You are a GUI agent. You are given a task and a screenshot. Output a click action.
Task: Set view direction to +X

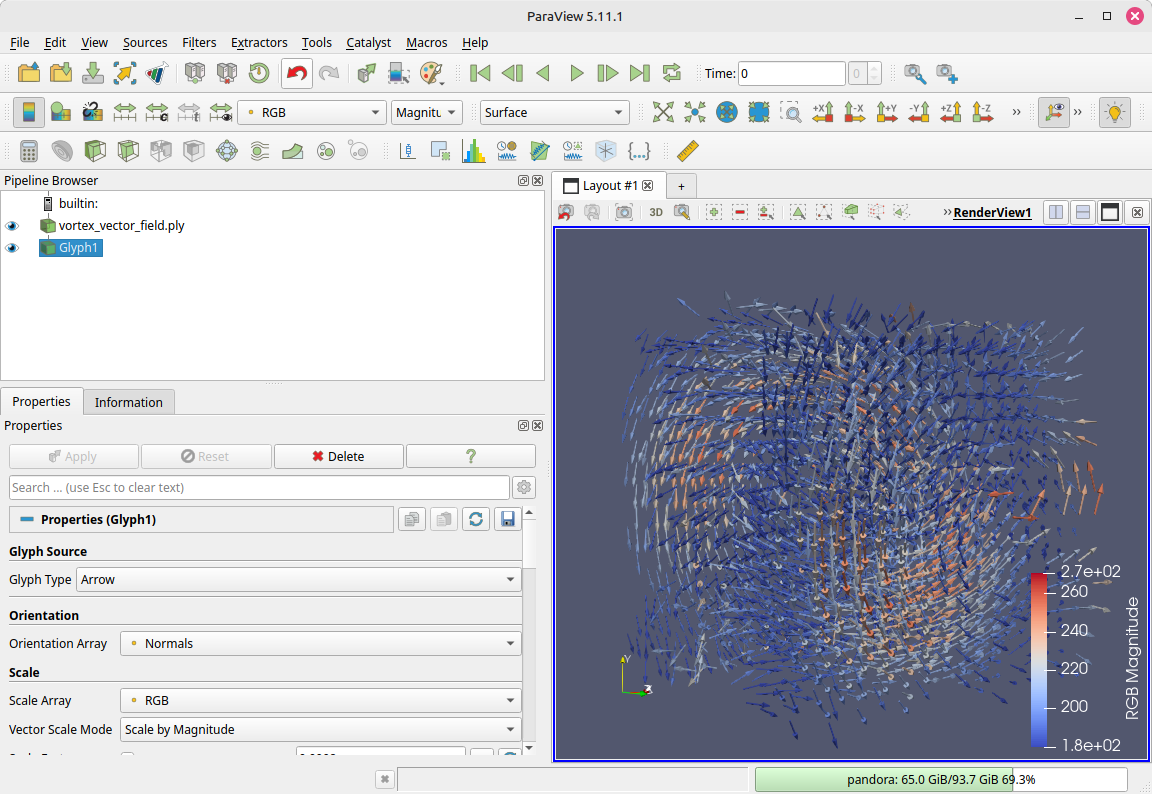[823, 113]
